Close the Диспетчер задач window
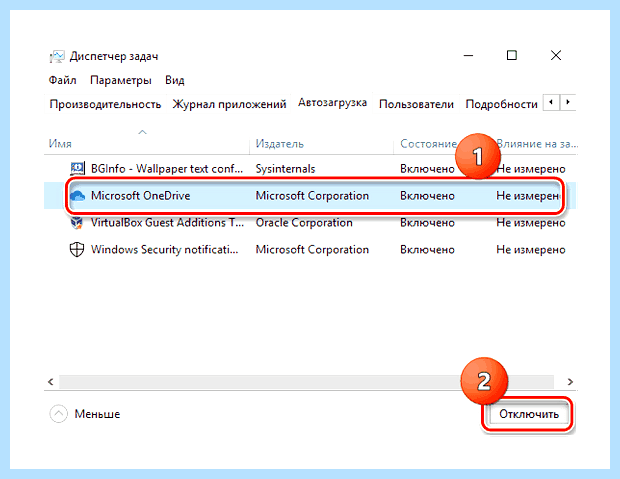The image size is (620, 479). click(556, 55)
